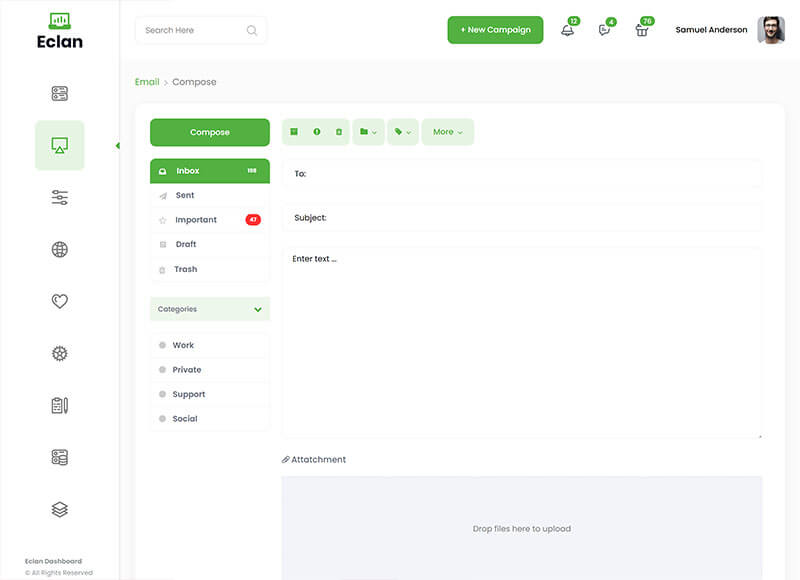Click the info icon in the toolbar

(x=316, y=132)
